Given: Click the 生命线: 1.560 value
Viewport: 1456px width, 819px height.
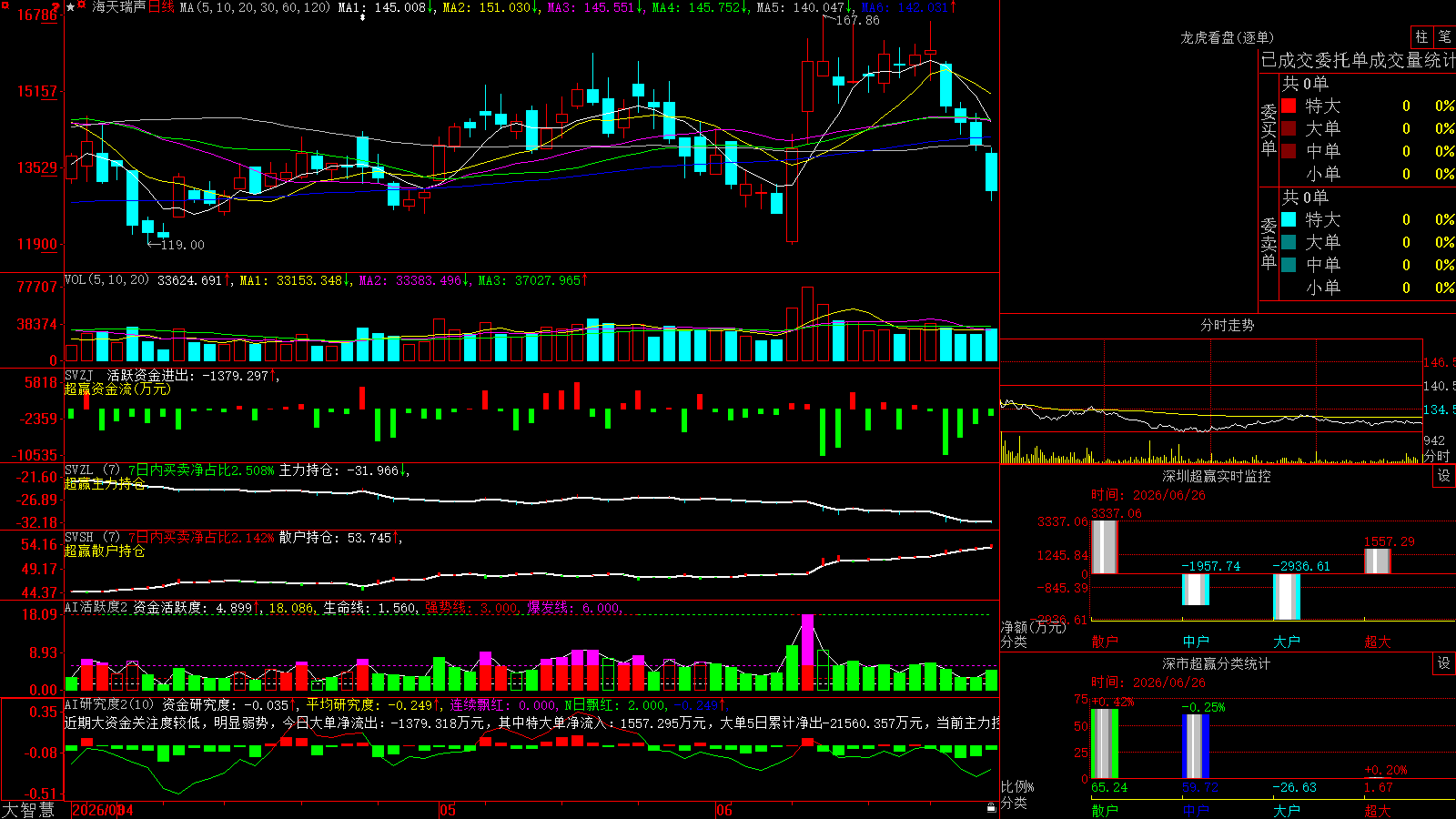Looking at the screenshot, I should click(370, 608).
